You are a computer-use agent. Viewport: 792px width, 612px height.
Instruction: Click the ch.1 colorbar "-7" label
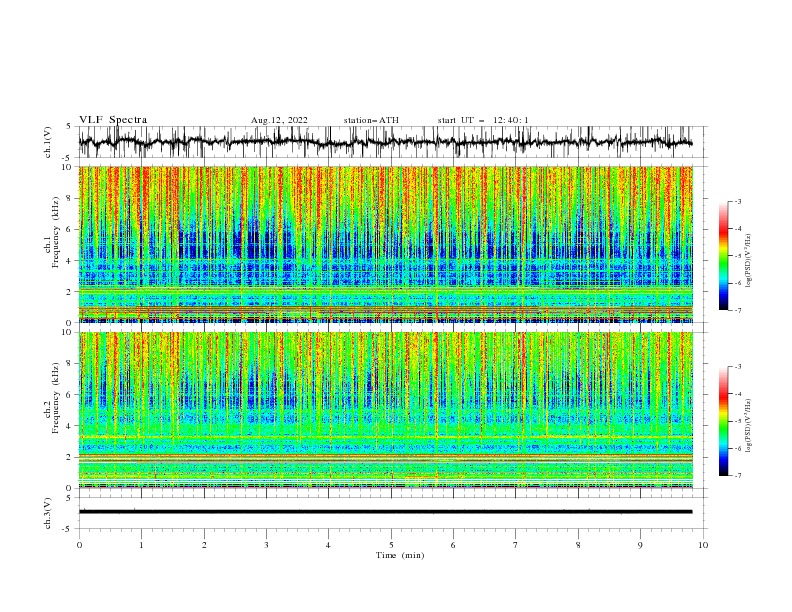tap(737, 310)
